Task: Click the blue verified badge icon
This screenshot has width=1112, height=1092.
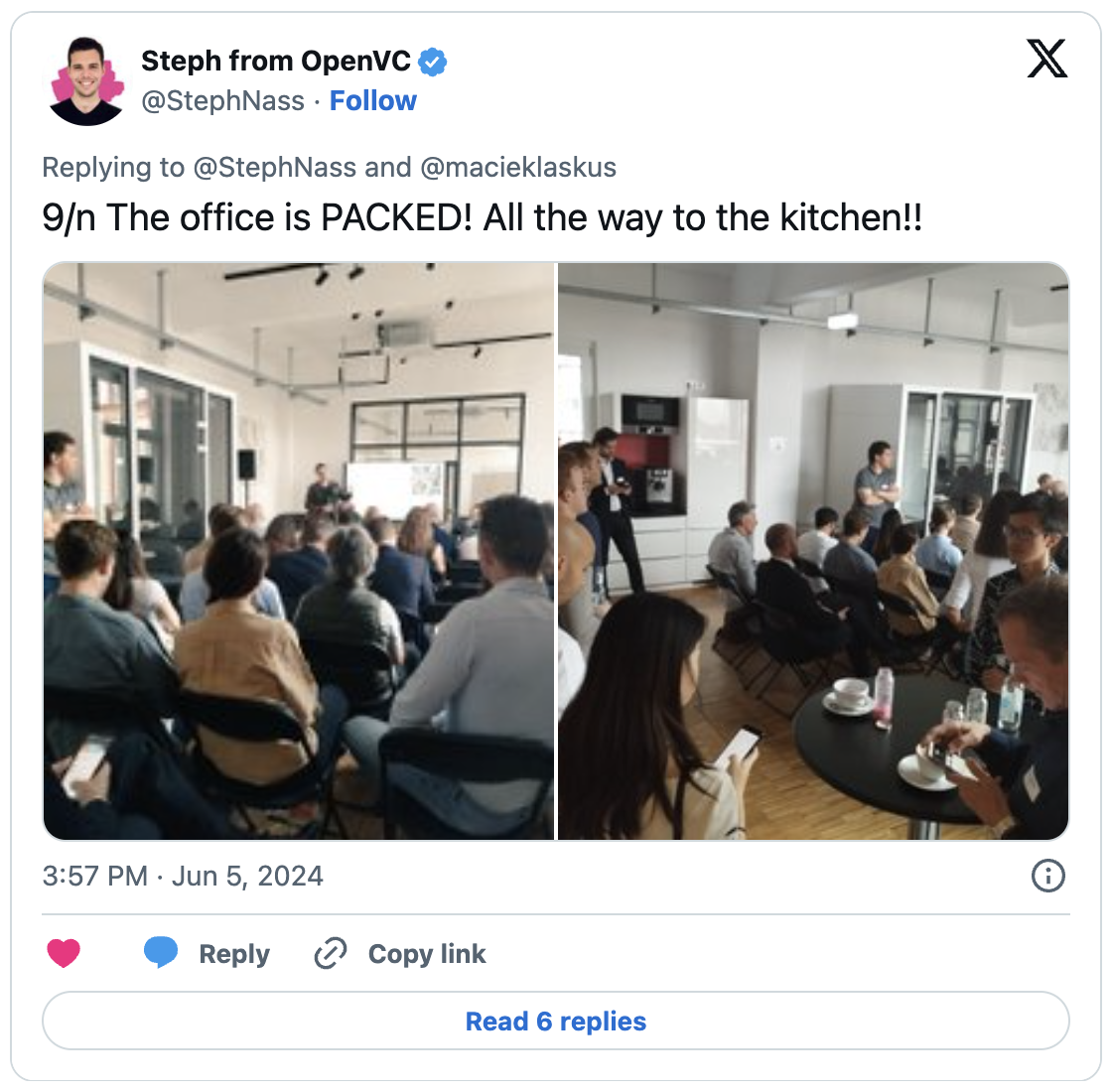Action: tap(433, 62)
